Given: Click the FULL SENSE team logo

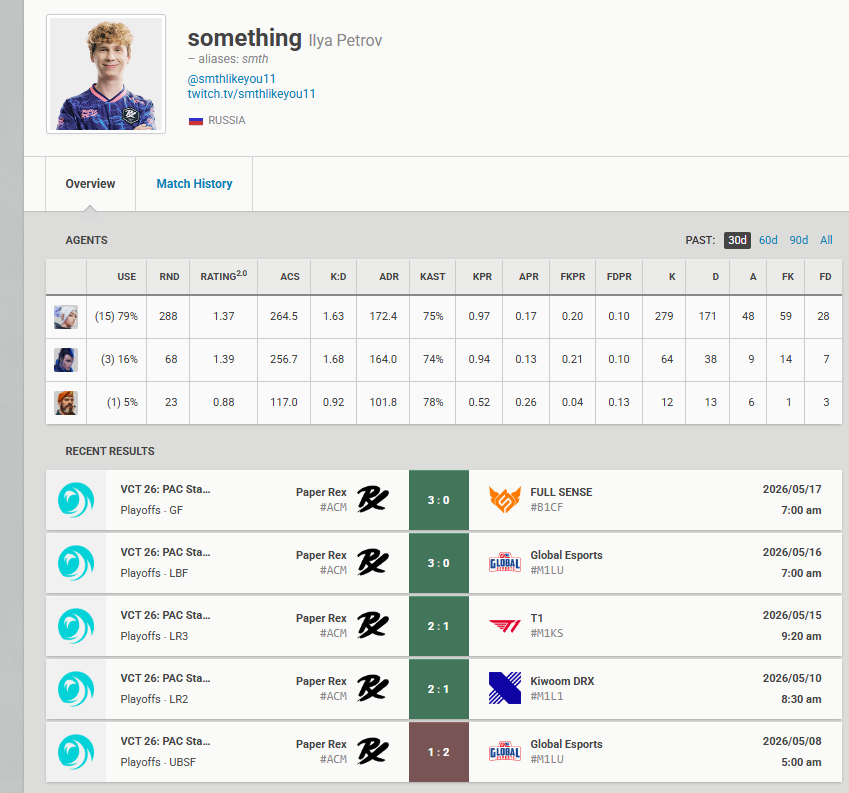Looking at the screenshot, I should [505, 500].
